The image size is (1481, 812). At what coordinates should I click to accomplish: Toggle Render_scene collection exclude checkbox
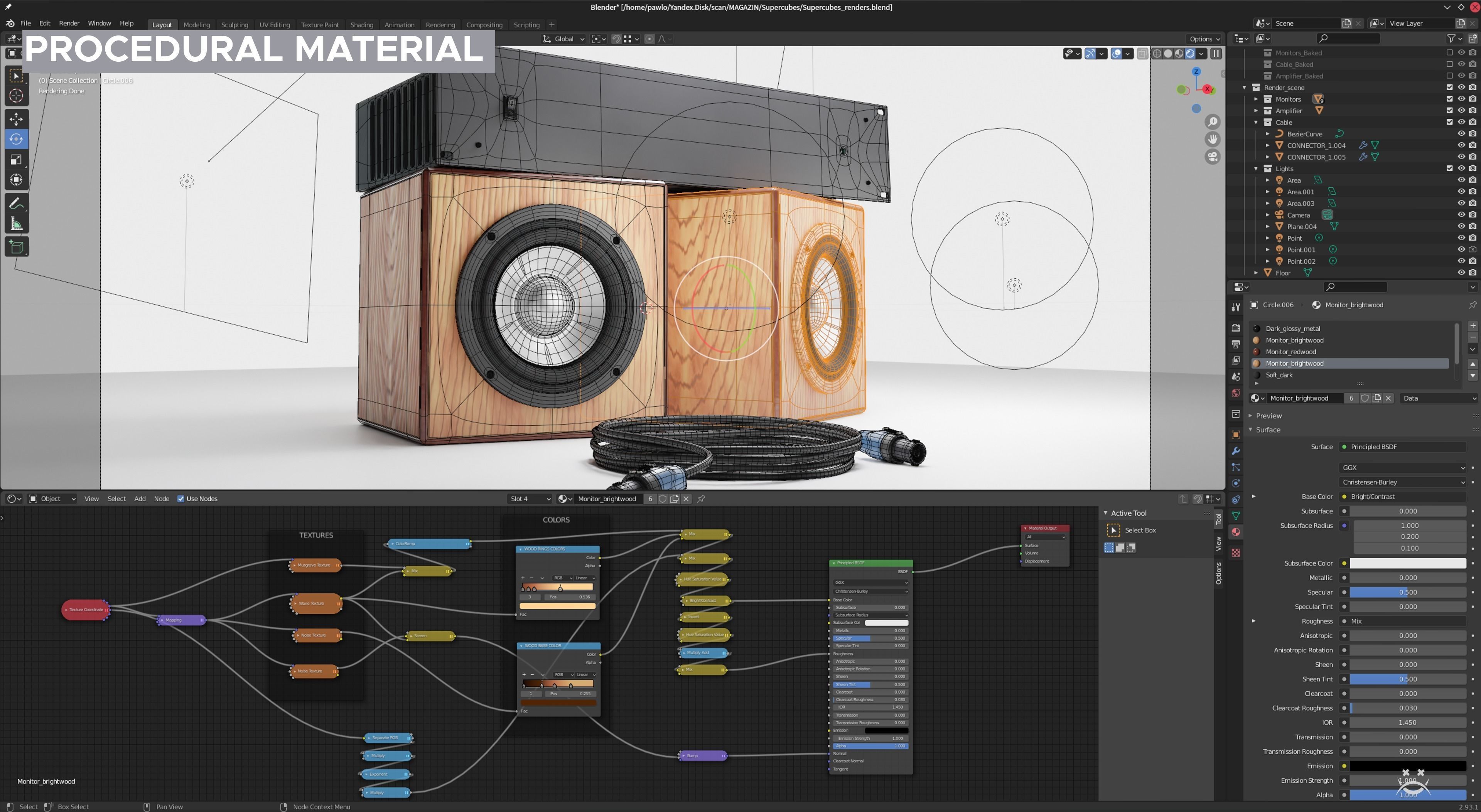(1449, 88)
